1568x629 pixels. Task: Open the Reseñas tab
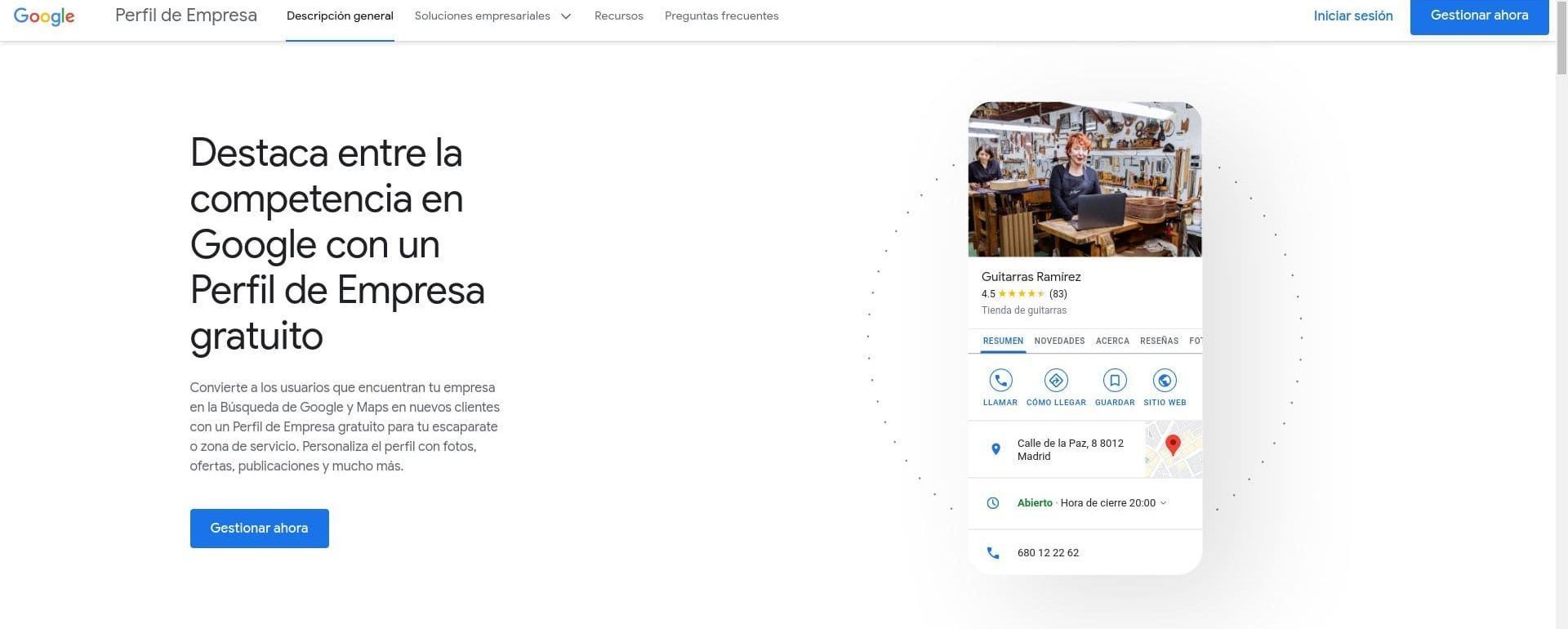pyautogui.click(x=1159, y=341)
